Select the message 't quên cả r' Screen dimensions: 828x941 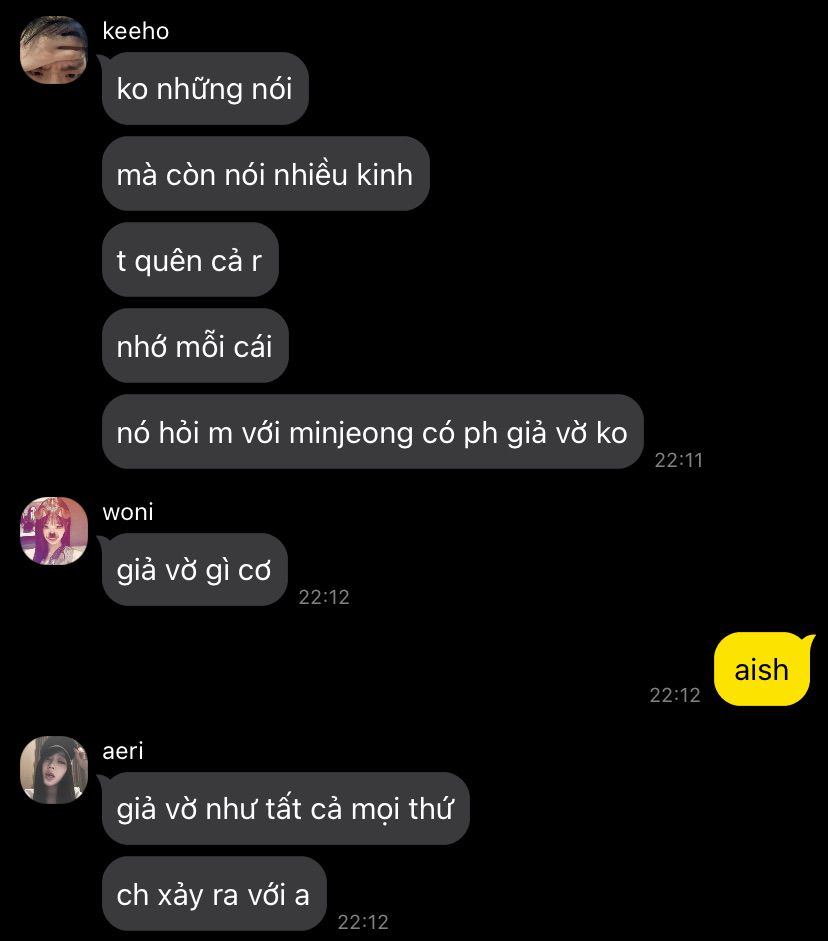click(x=190, y=260)
